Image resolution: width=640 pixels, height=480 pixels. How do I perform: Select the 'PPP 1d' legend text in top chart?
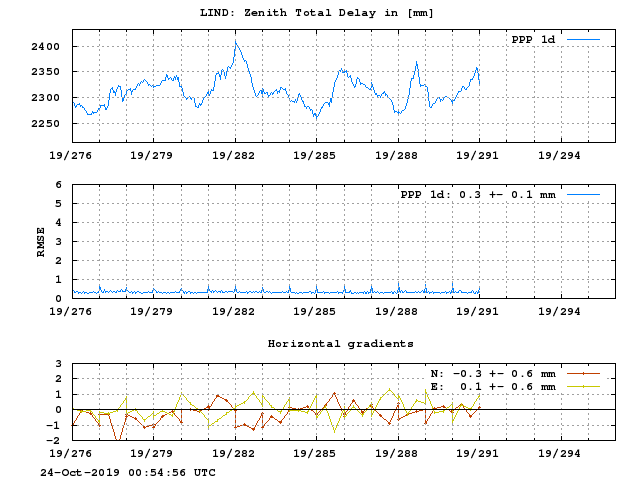click(533, 40)
